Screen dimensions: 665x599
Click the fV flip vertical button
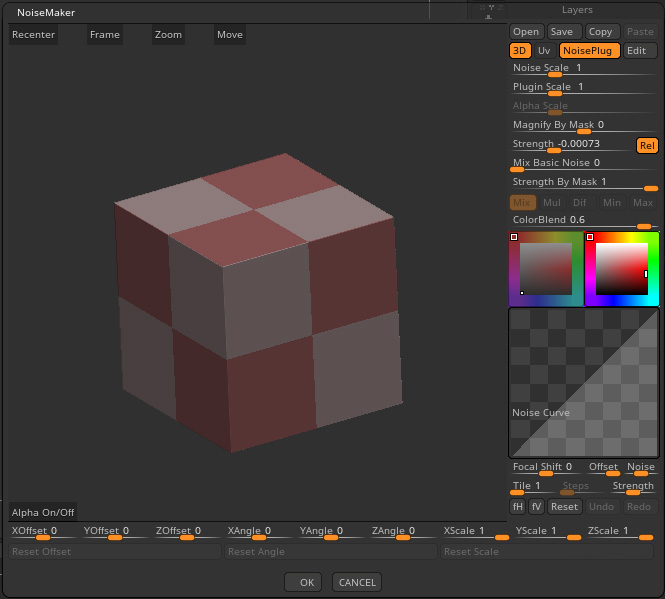click(x=536, y=507)
